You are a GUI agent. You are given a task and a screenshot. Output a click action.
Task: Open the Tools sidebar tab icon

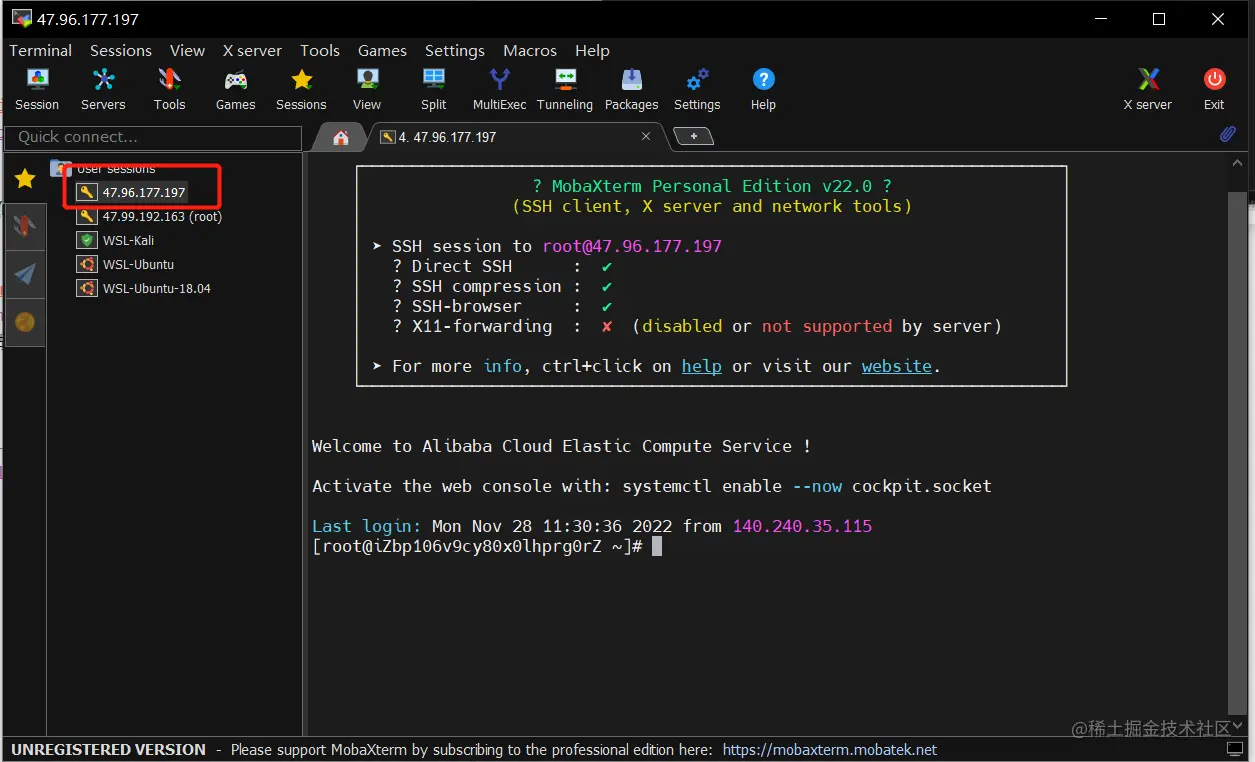coord(24,227)
